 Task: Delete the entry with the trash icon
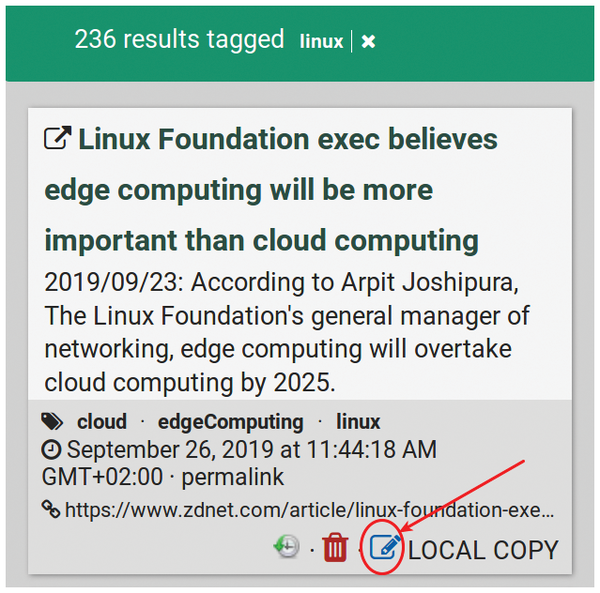pos(336,548)
